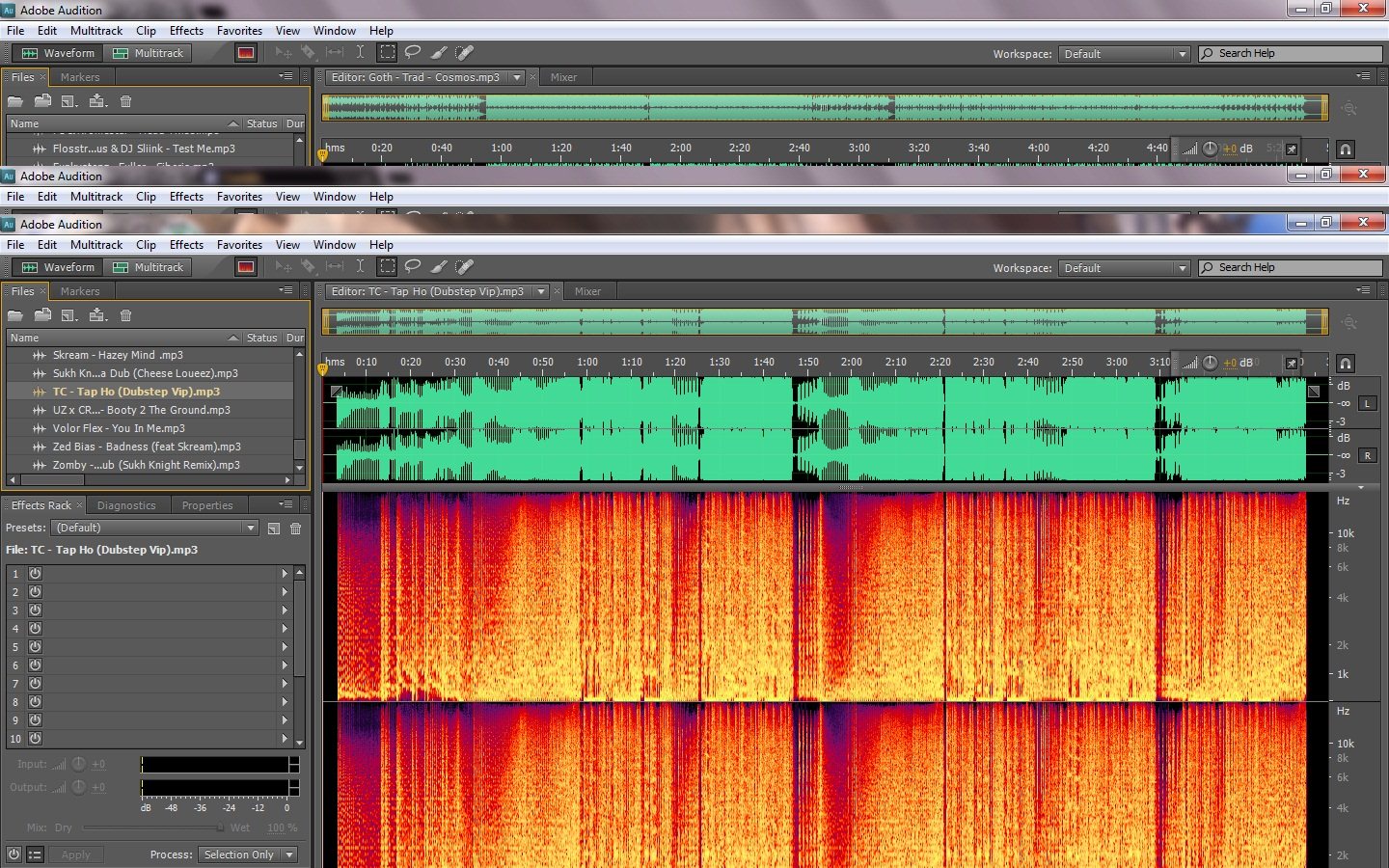The height and width of the screenshot is (868, 1389).
Task: Toggle power for effect slot 1
Action: tap(35, 574)
